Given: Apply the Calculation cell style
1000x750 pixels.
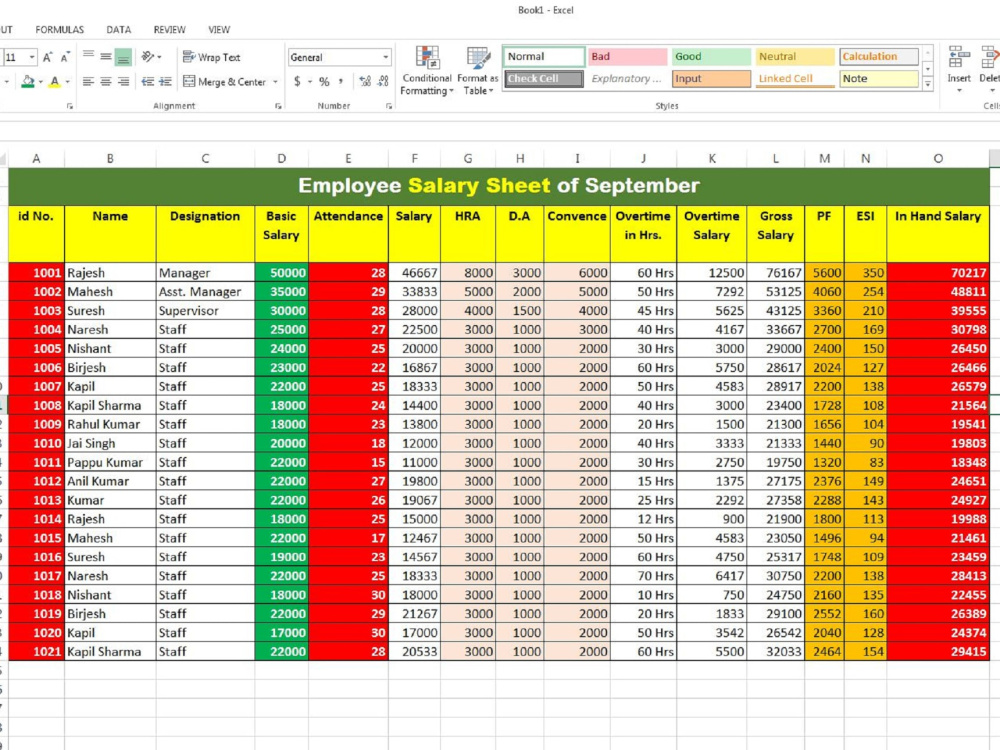Looking at the screenshot, I should (x=879, y=57).
